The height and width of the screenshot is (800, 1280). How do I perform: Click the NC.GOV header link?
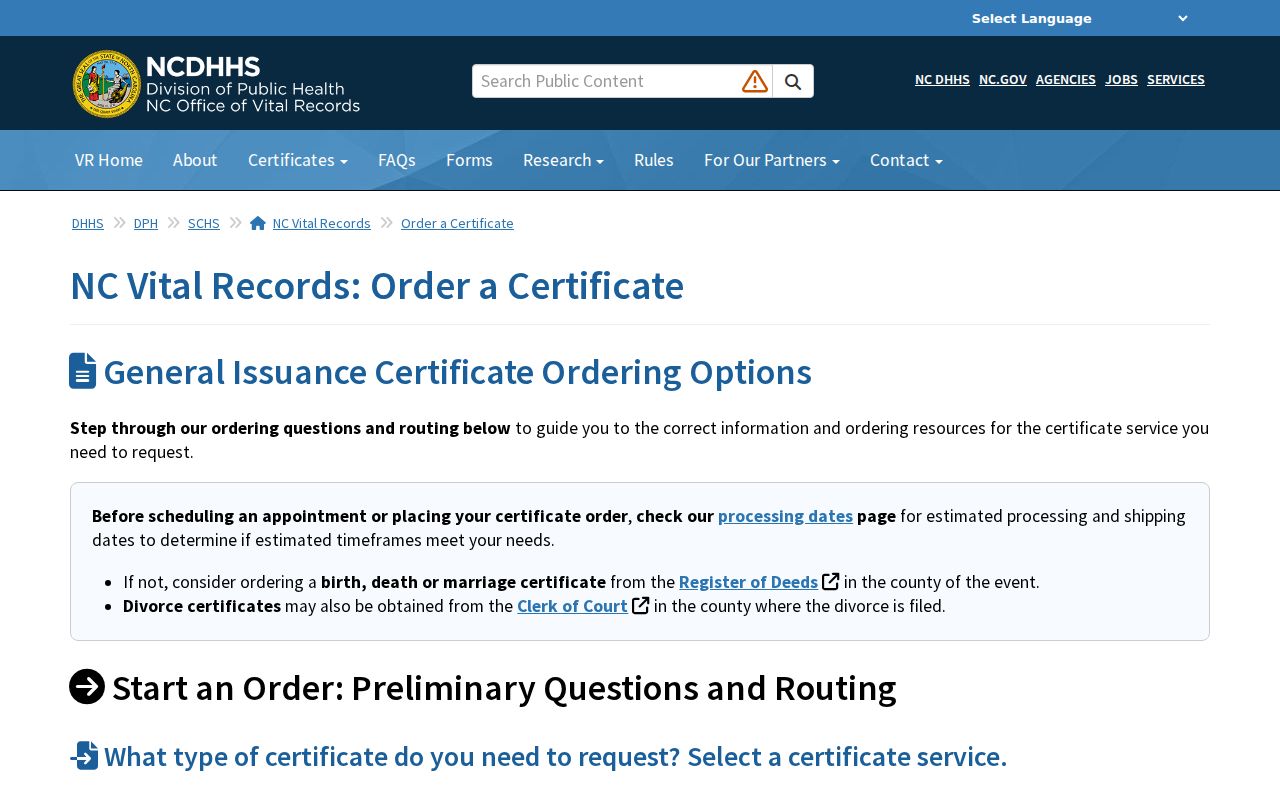[1003, 80]
